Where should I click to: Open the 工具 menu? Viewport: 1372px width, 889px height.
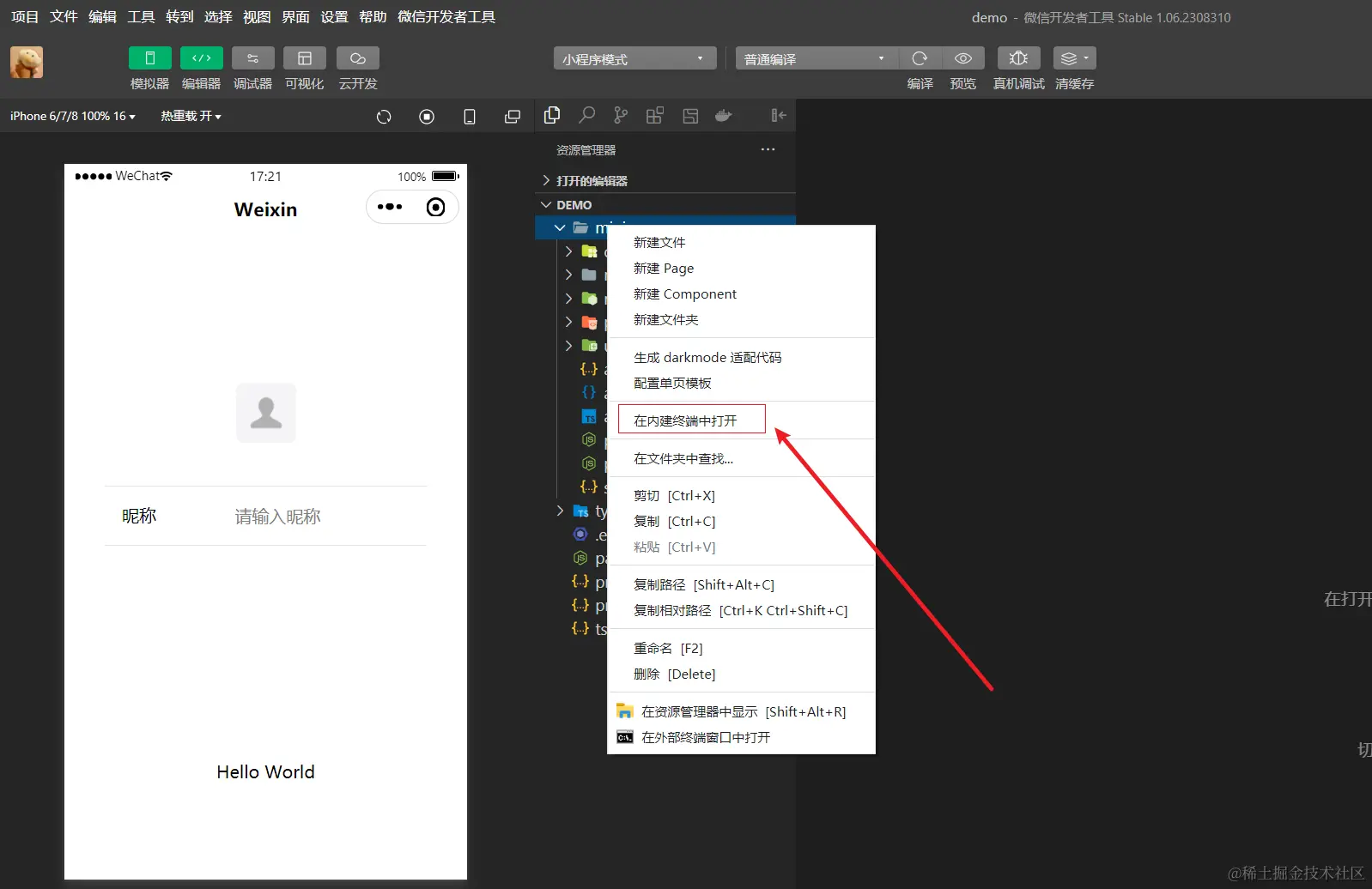[141, 17]
